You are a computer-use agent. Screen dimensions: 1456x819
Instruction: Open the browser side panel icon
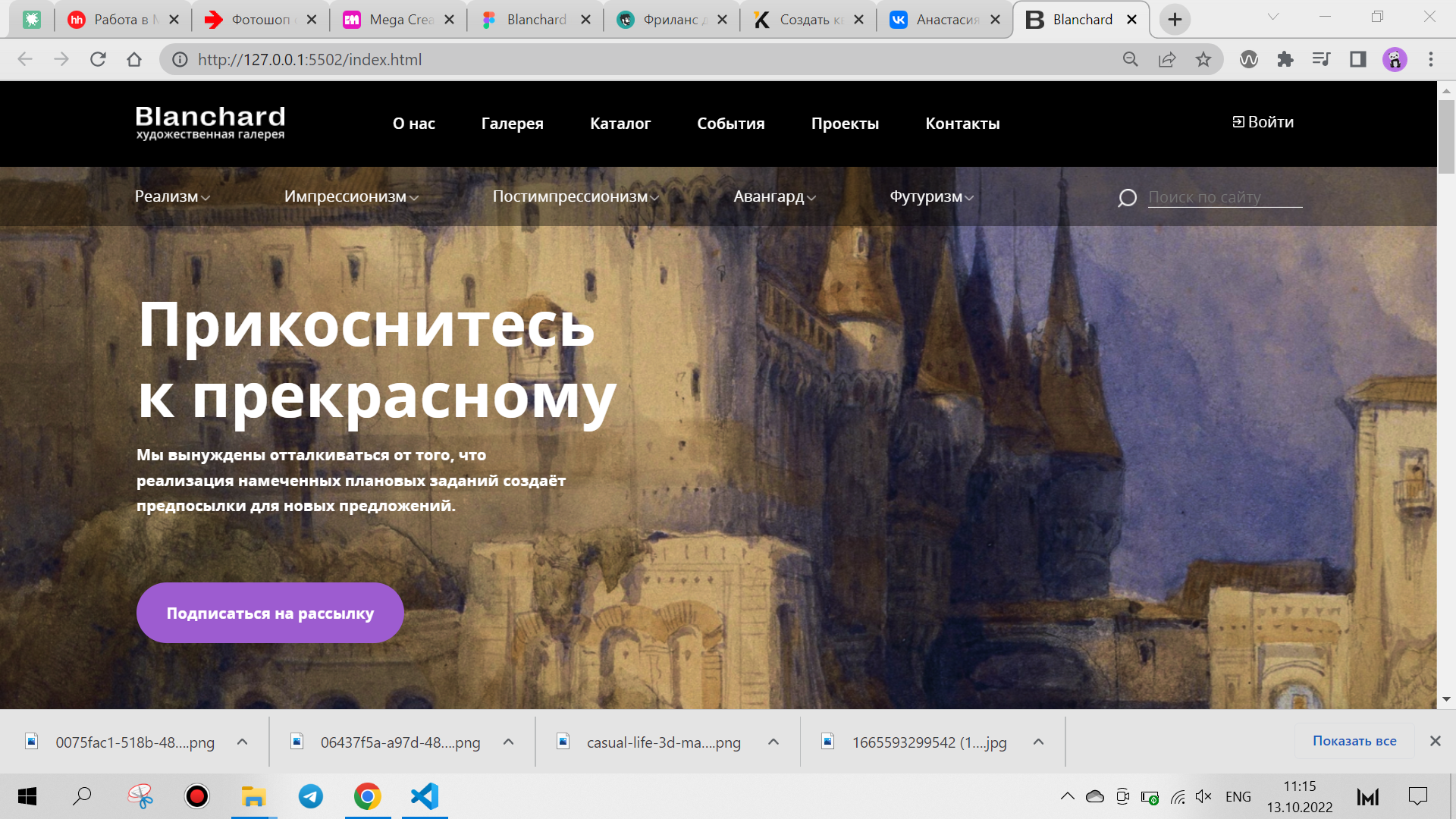1358,59
